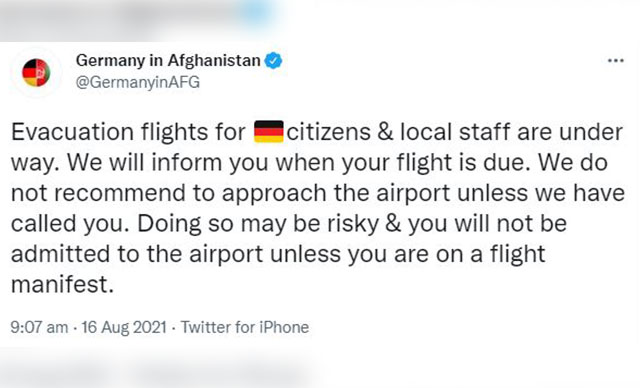Viewport: 640px width, 388px height.
Task: Click the blurred header bar at top
Action: pyautogui.click(x=141, y=20)
